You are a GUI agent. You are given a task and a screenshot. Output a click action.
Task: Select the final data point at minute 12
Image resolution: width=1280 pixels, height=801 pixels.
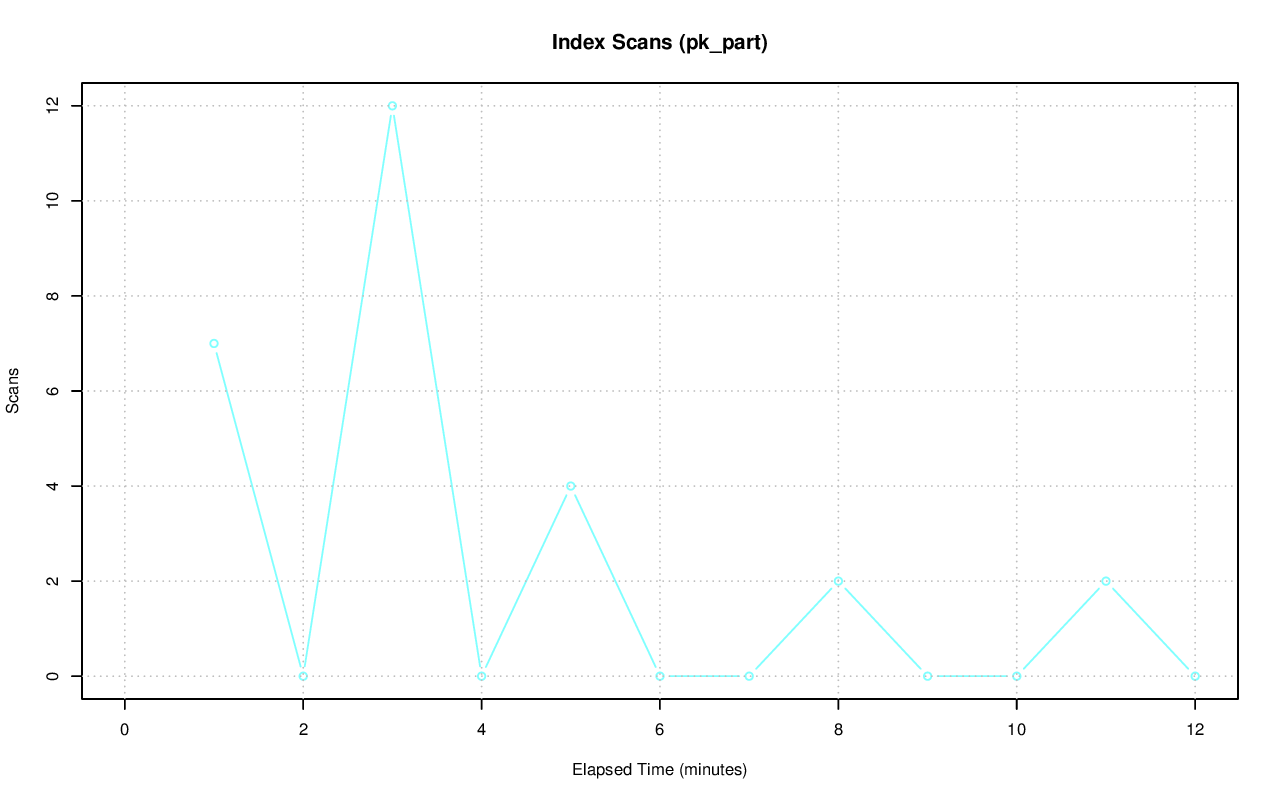point(1195,676)
